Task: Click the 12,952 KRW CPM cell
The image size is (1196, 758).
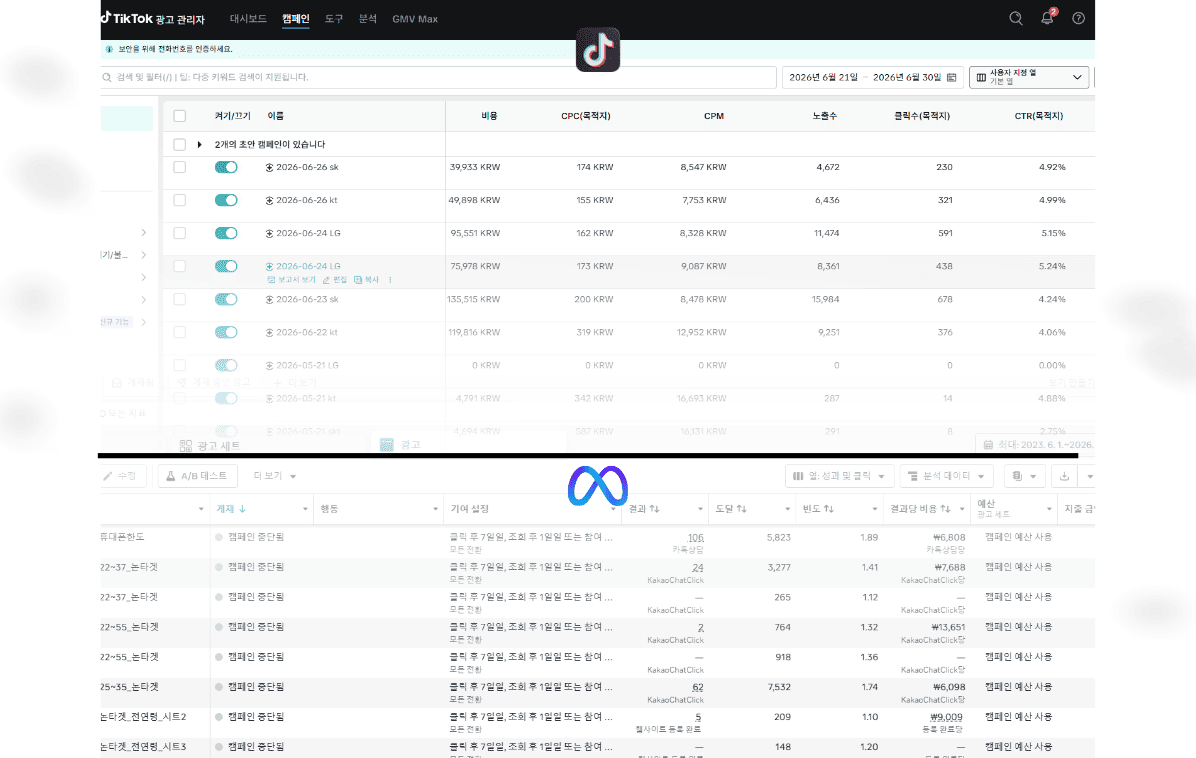Action: pyautogui.click(x=701, y=332)
